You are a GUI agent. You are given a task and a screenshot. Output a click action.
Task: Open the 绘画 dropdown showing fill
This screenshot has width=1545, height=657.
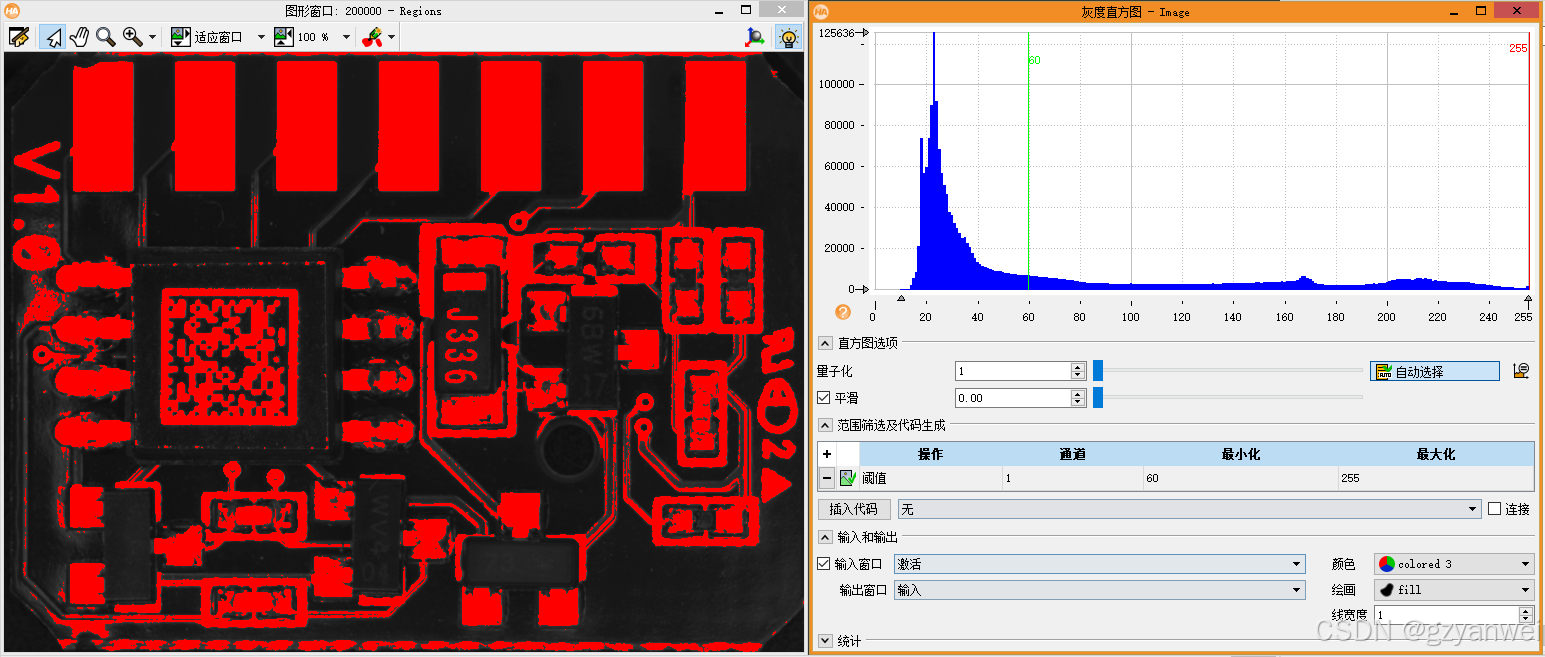pos(1453,590)
